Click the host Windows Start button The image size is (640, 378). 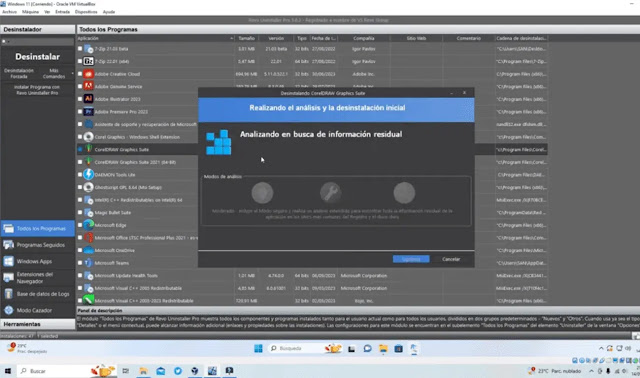click(7, 371)
